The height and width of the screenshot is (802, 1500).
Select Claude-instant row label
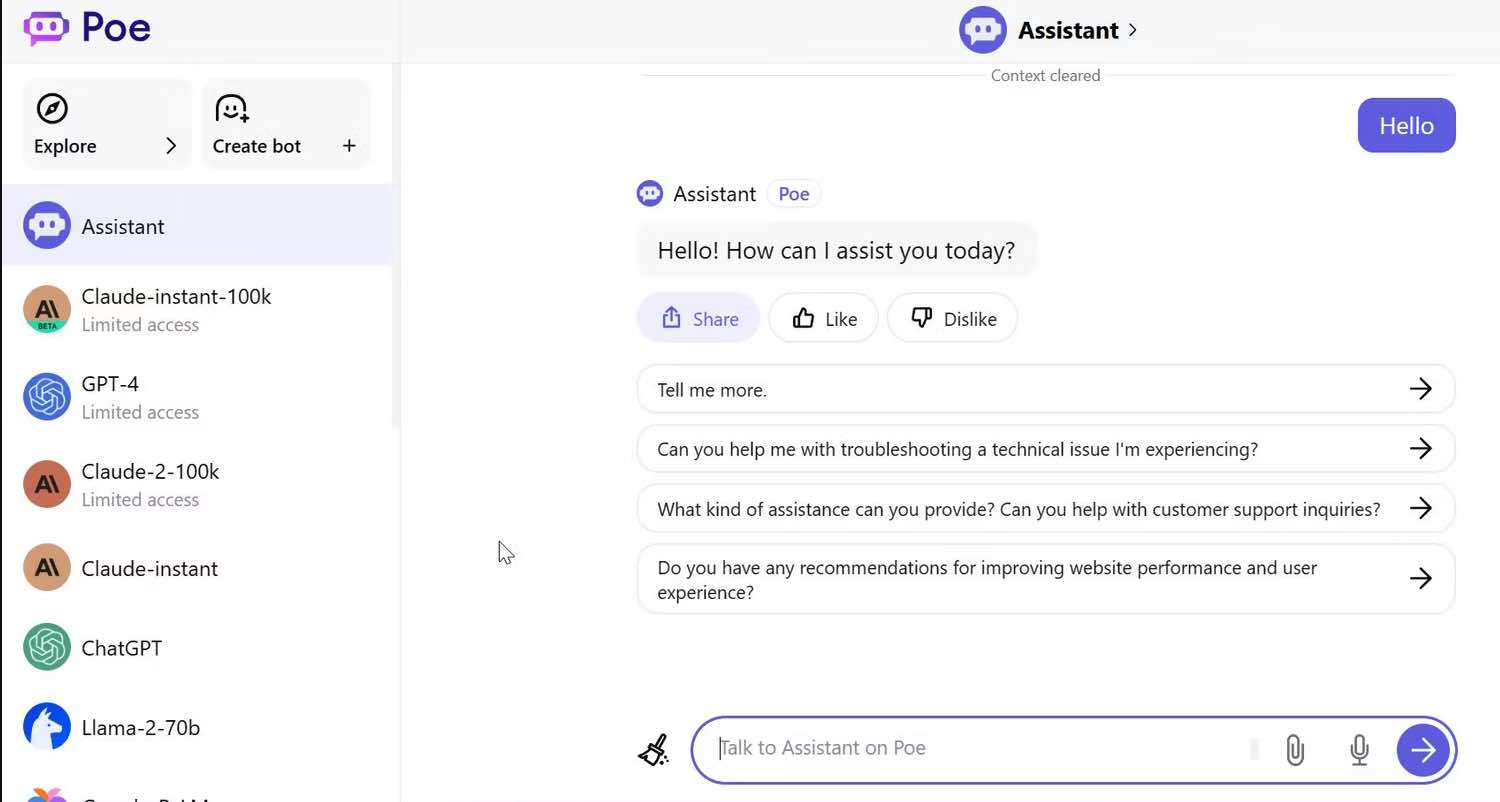(150, 569)
